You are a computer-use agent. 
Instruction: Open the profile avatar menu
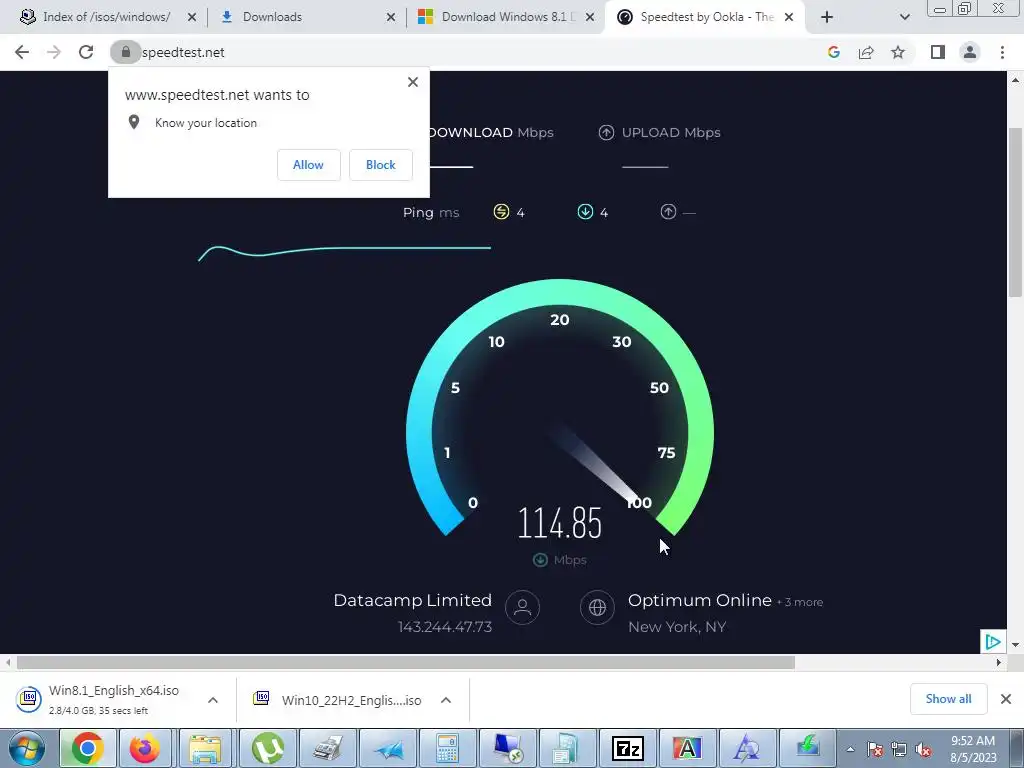970,52
